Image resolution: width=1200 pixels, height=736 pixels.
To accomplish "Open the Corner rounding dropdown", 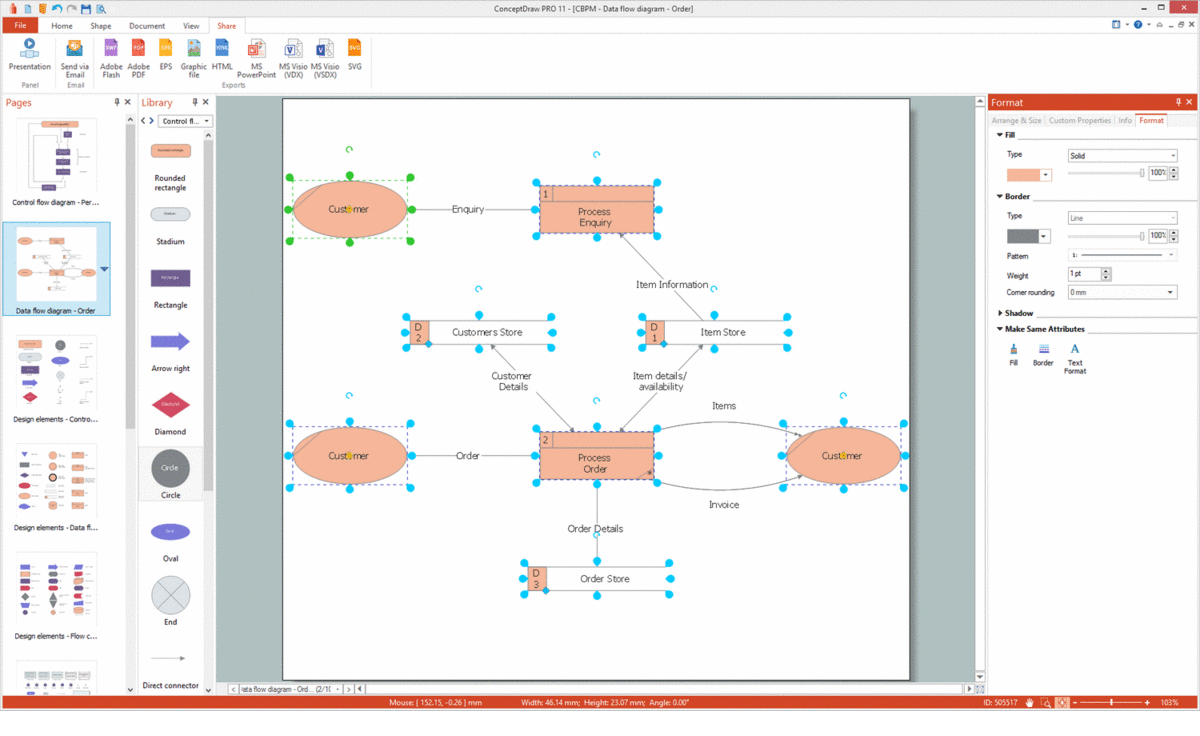I will (x=1122, y=293).
